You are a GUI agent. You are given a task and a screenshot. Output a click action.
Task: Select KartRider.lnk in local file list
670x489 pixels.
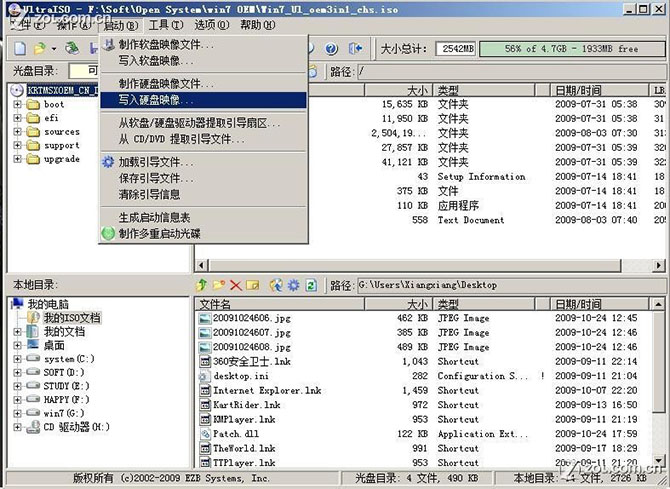242,405
